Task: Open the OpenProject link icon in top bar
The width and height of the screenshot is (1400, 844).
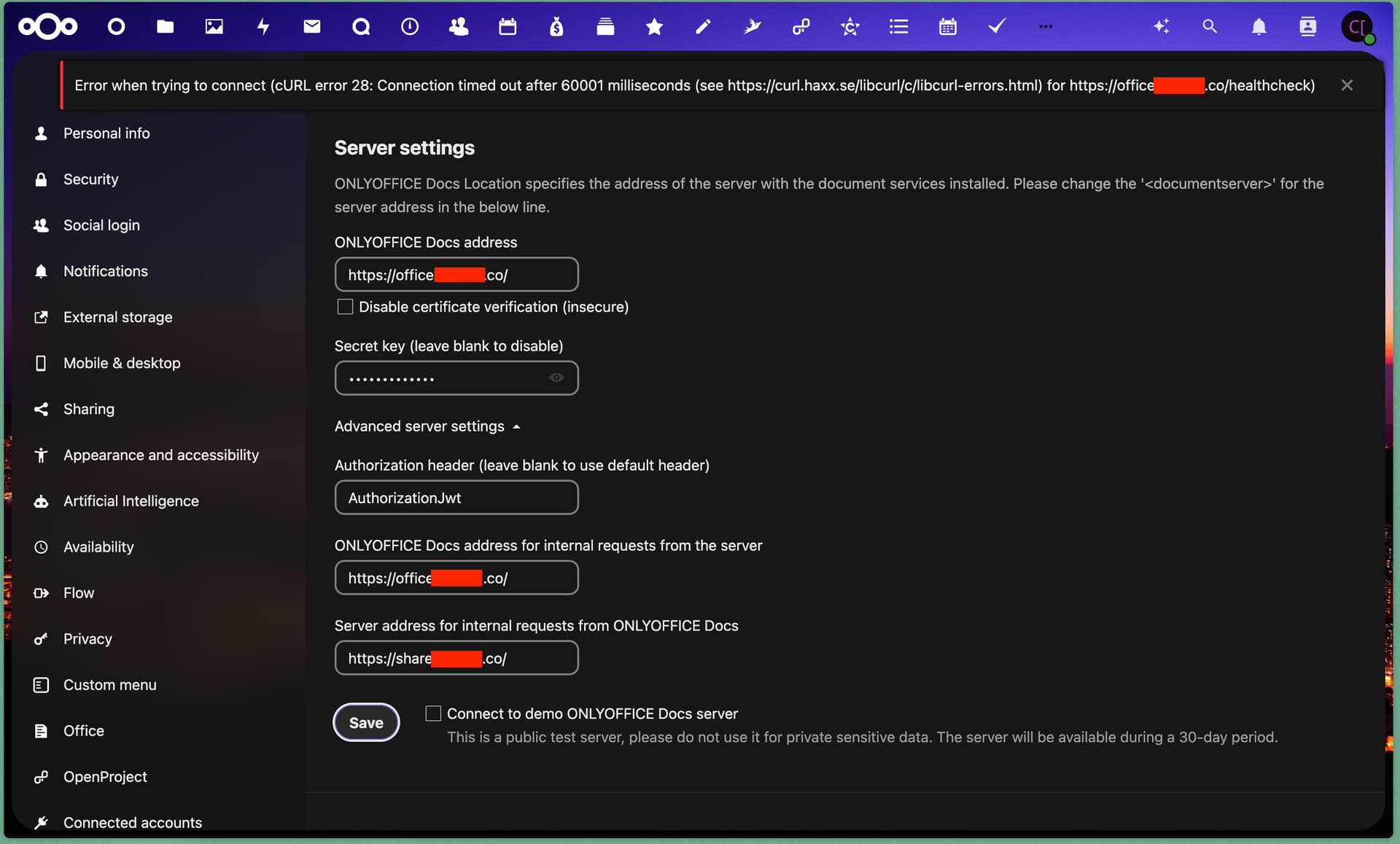Action: (801, 27)
